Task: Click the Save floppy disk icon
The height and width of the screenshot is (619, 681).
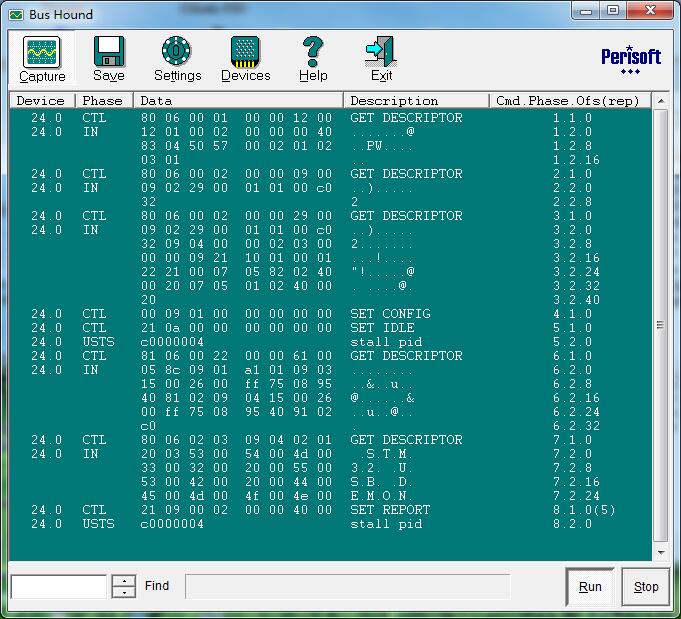Action: 109,52
